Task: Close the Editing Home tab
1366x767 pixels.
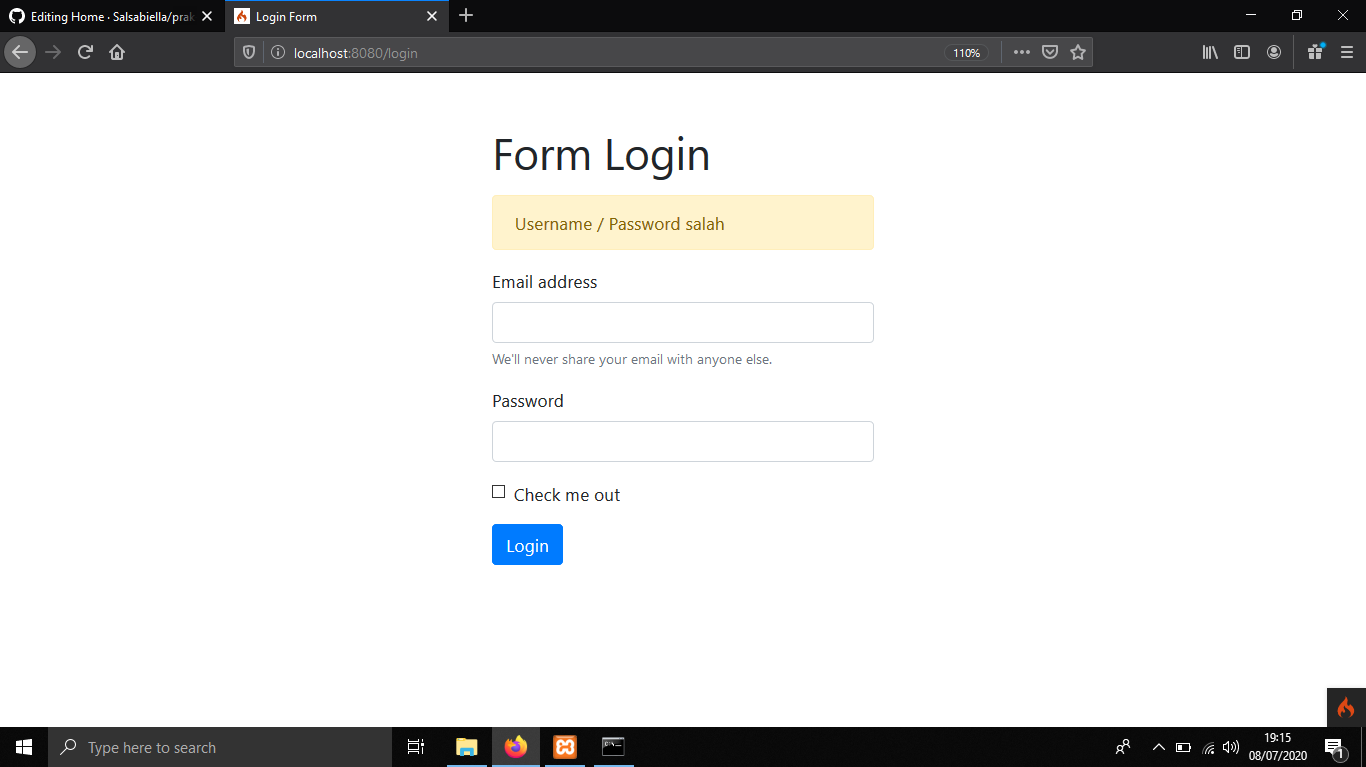Action: (206, 17)
